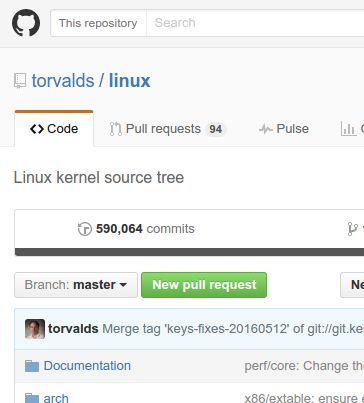Click the repository book icon beside torvalds
Screen dimensions: 364x403
coord(20,81)
